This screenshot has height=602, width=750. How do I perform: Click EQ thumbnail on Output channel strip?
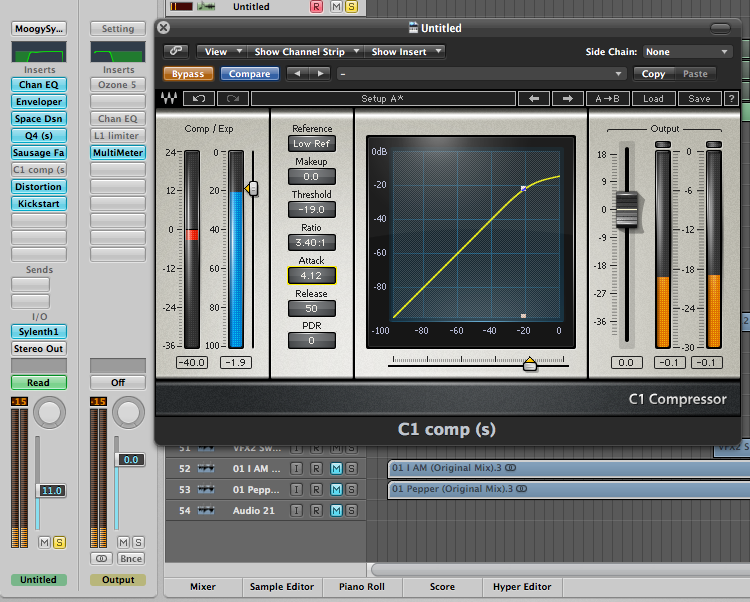click(x=118, y=52)
